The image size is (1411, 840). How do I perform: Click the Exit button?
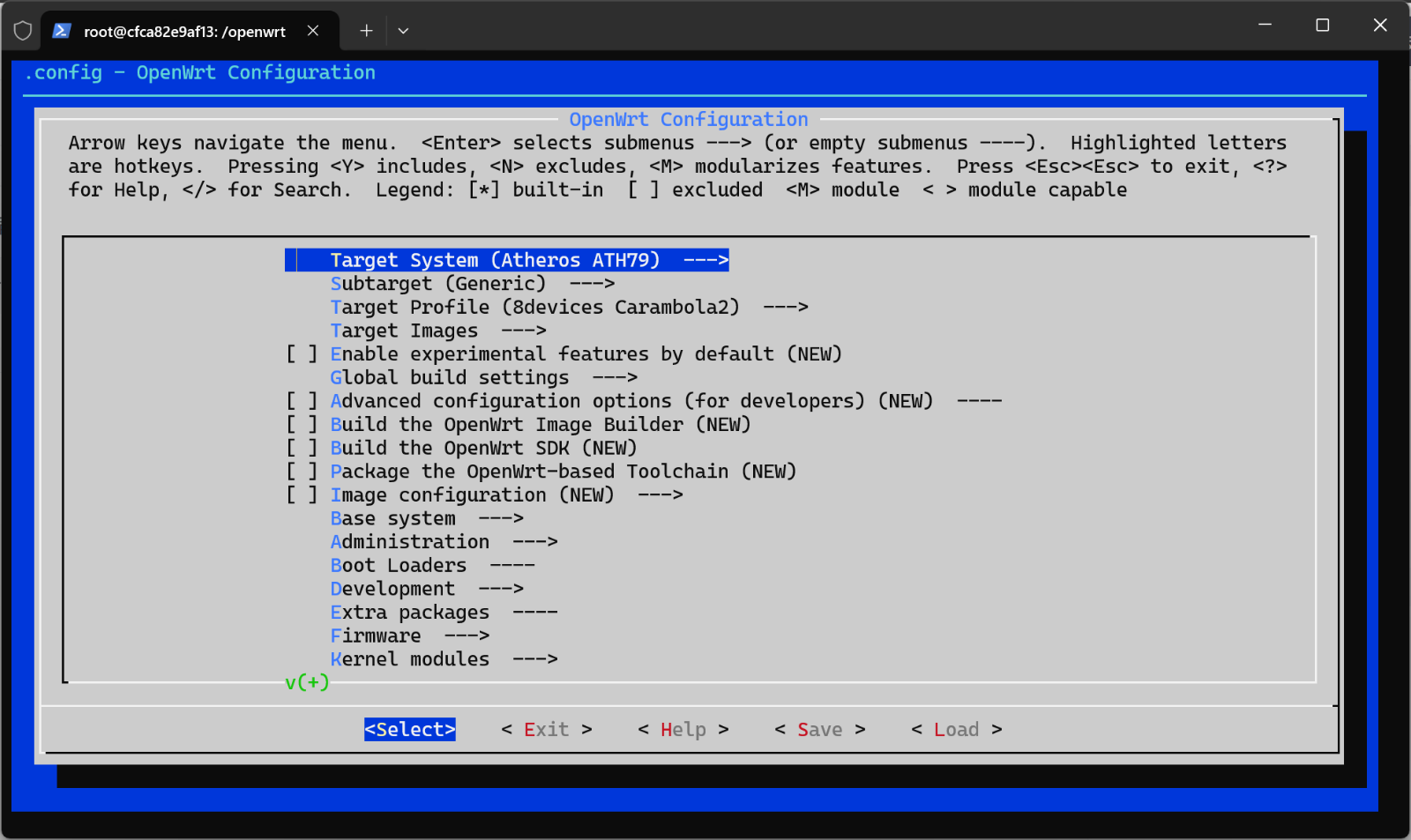[546, 729]
